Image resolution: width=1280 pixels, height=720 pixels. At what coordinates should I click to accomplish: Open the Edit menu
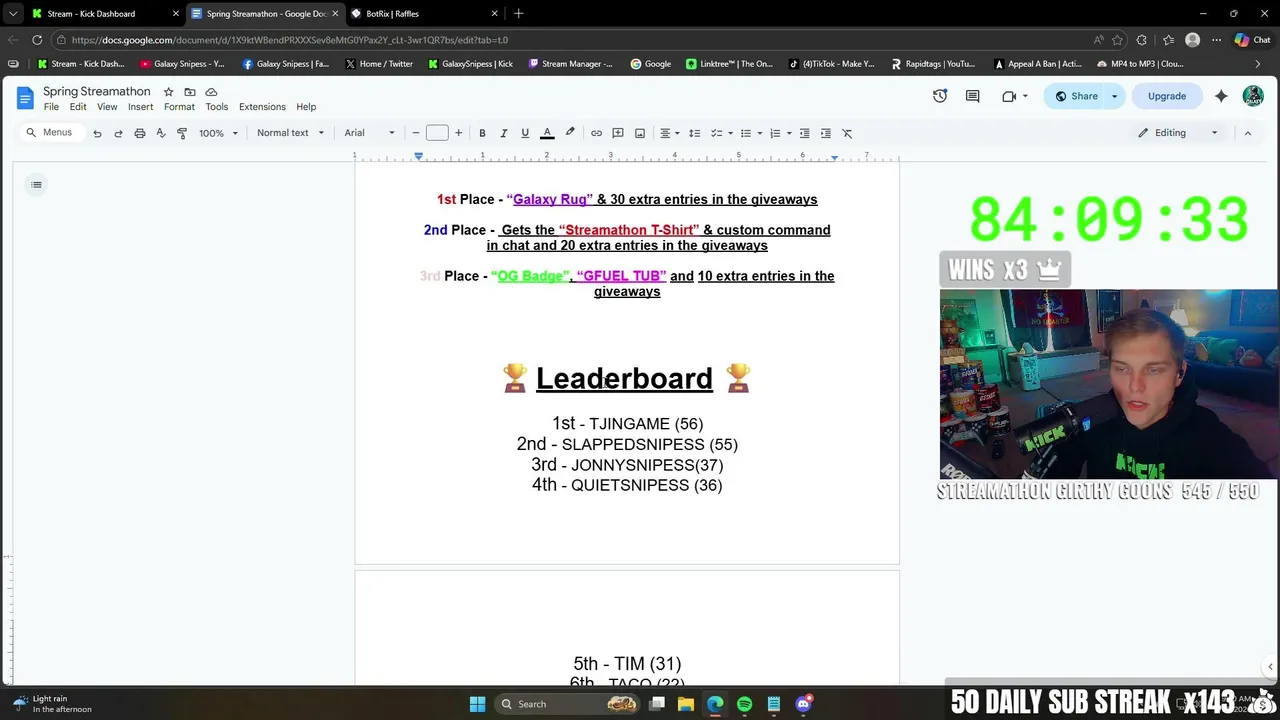[x=78, y=107]
